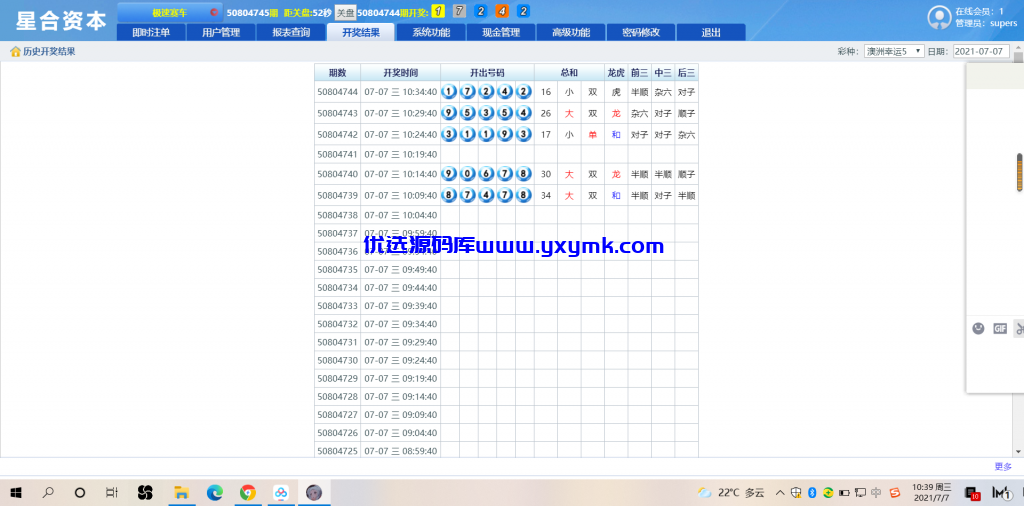The image size is (1024, 506).
Task: Expand the 彩种 dropdown showing 澳洲幸运5
Action: coord(894,52)
